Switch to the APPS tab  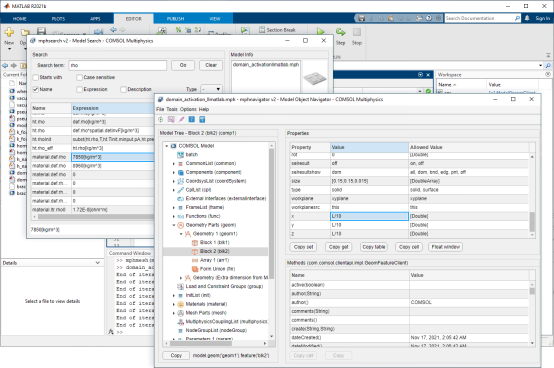(95, 19)
